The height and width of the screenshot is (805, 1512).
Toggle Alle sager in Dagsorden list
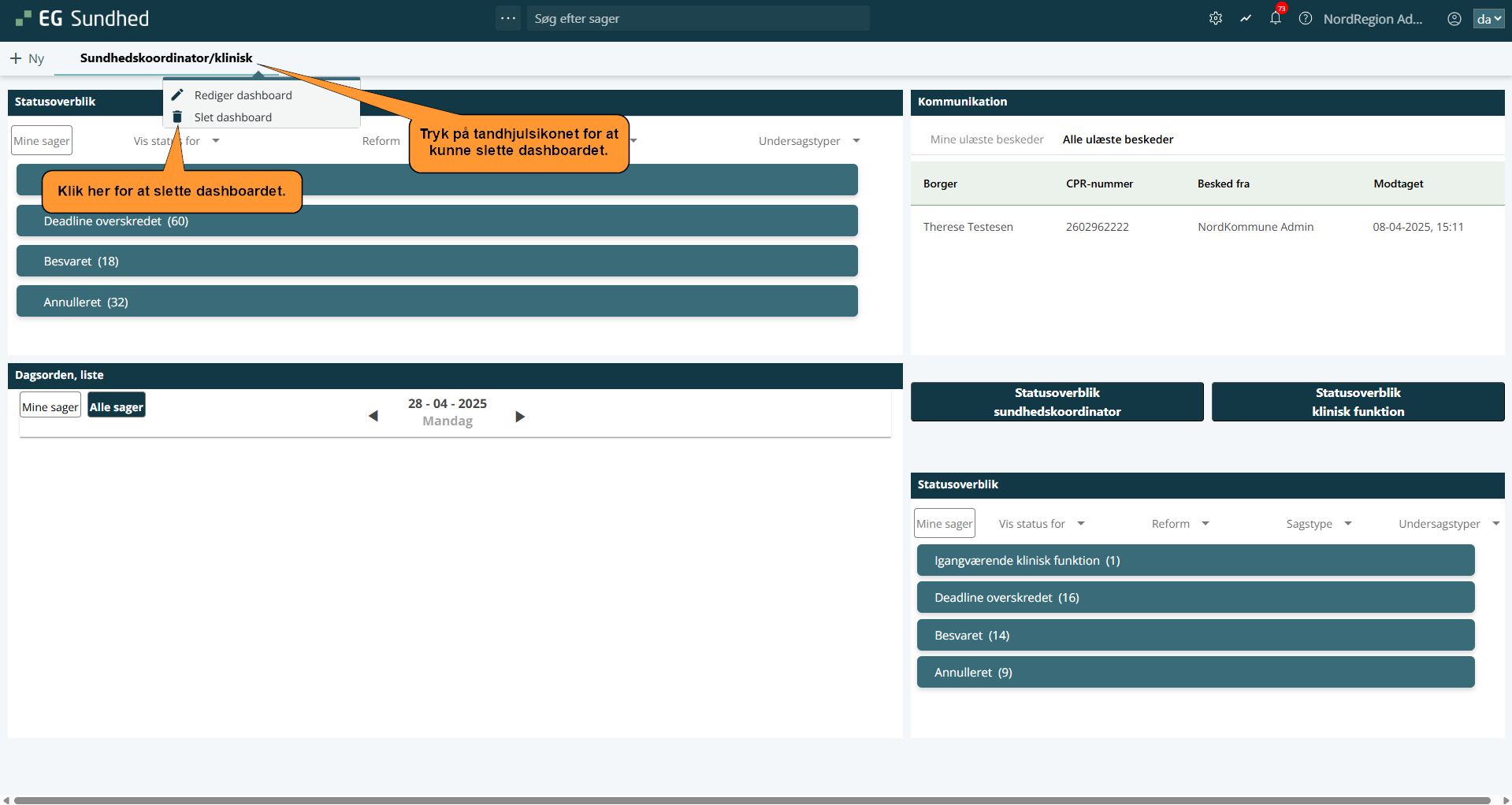pyautogui.click(x=116, y=406)
